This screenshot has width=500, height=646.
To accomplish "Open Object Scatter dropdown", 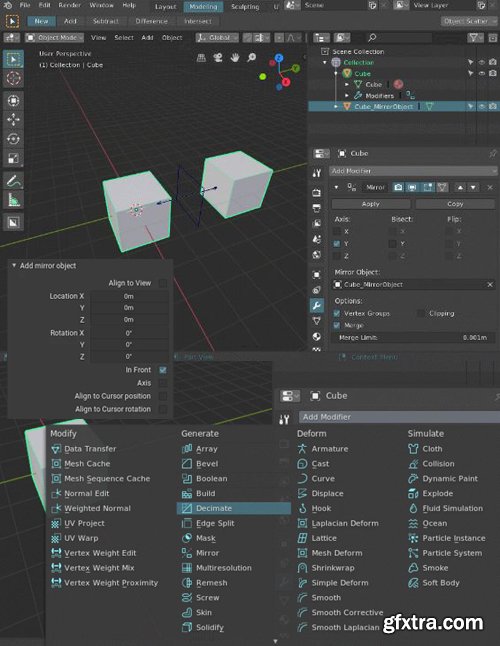I will pyautogui.click(x=469, y=21).
